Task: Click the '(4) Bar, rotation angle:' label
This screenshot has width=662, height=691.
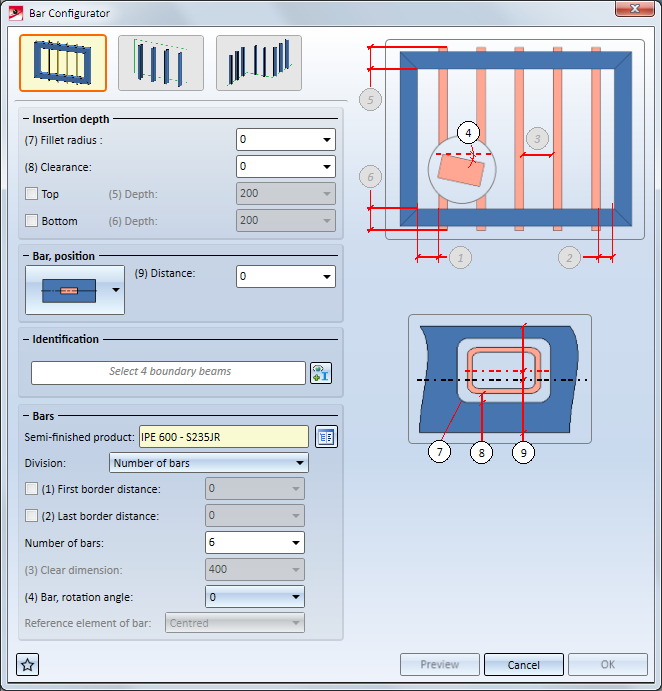Action: [78, 597]
